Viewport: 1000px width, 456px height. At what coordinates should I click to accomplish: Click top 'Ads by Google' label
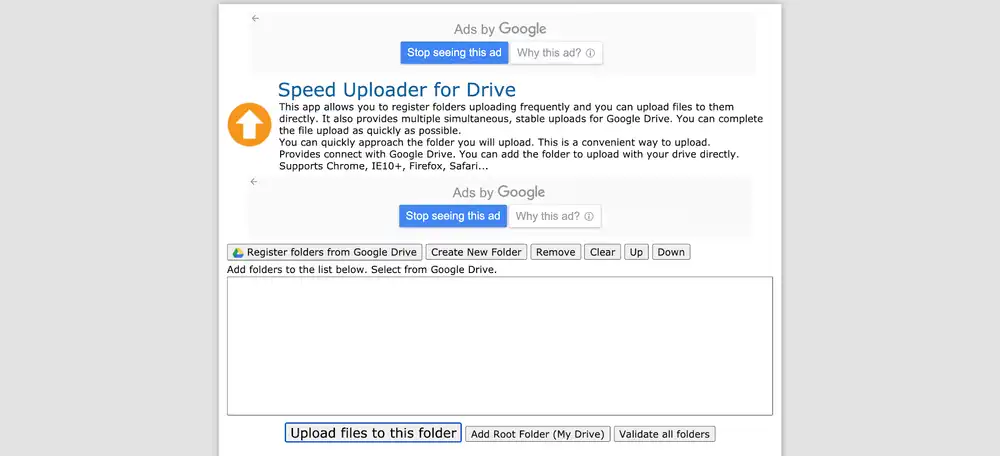(500, 29)
